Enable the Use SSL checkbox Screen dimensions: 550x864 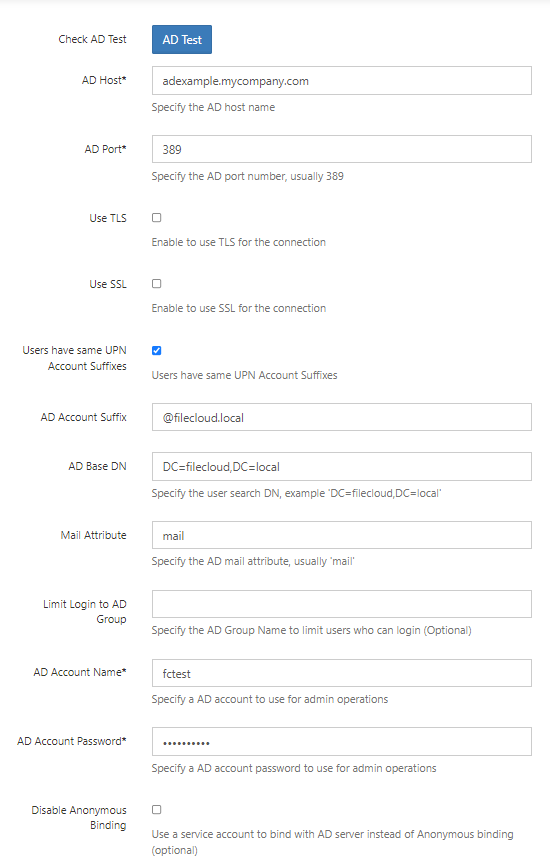(x=157, y=284)
